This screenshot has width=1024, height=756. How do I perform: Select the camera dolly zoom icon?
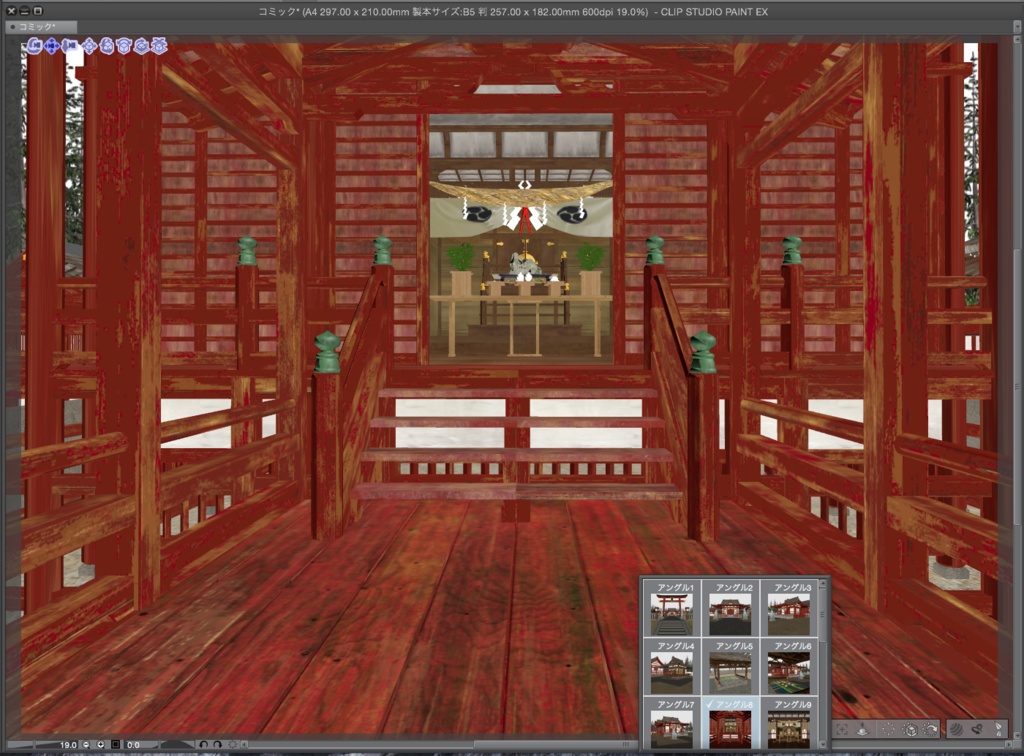[67, 46]
